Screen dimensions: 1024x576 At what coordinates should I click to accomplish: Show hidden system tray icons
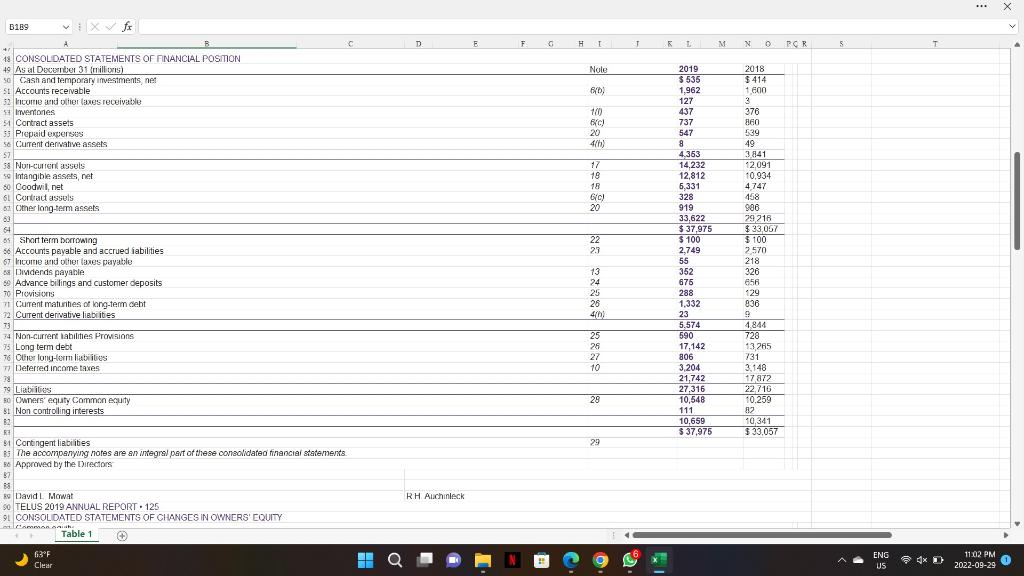click(842, 560)
